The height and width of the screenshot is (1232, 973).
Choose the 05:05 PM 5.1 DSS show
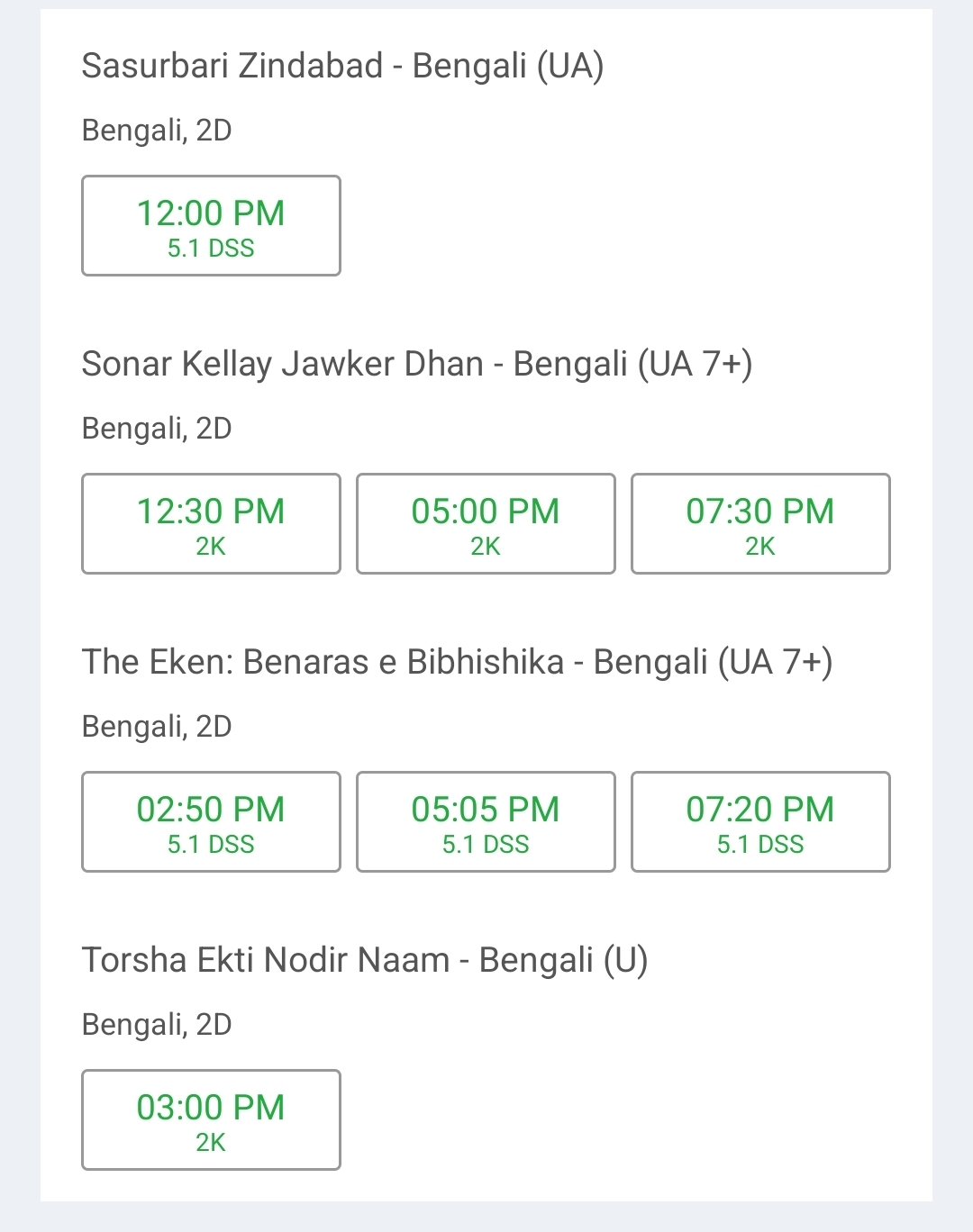click(486, 821)
